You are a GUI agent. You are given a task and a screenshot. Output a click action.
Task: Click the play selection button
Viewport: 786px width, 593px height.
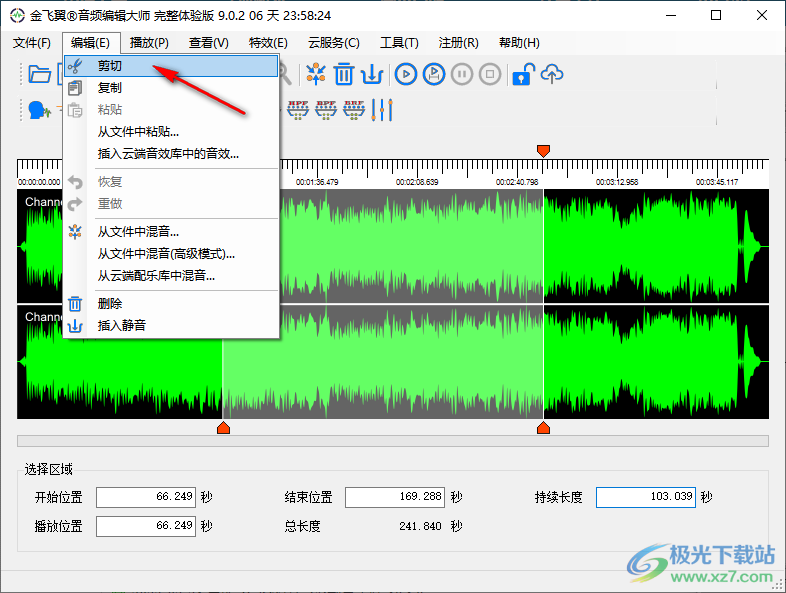[x=434, y=74]
